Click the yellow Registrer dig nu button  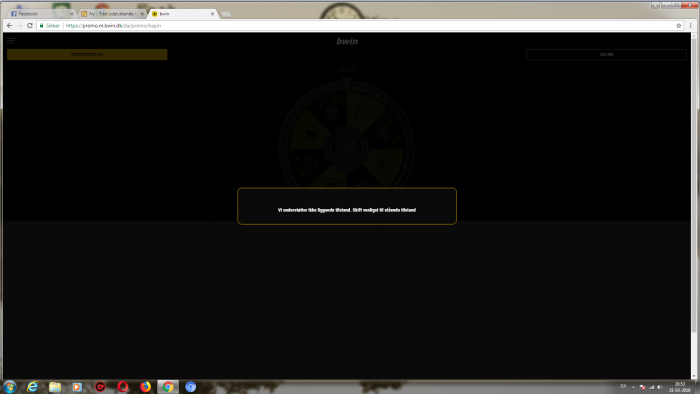coord(87,54)
